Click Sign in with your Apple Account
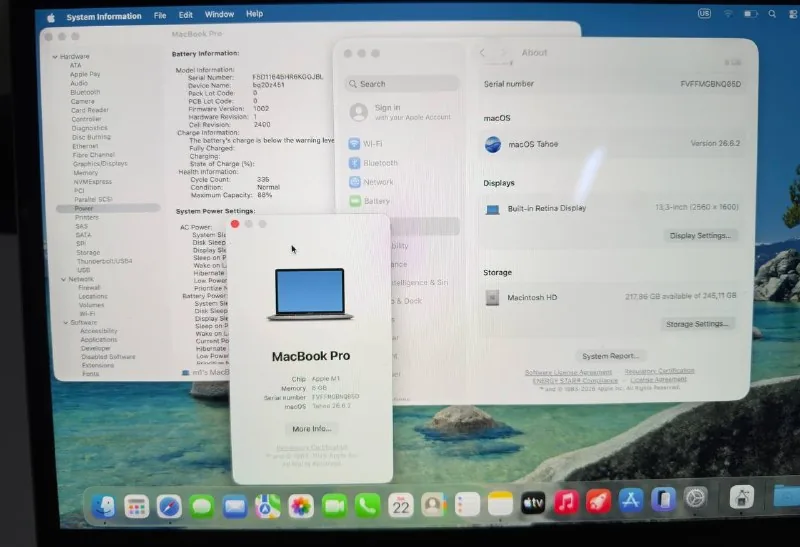 tap(401, 112)
